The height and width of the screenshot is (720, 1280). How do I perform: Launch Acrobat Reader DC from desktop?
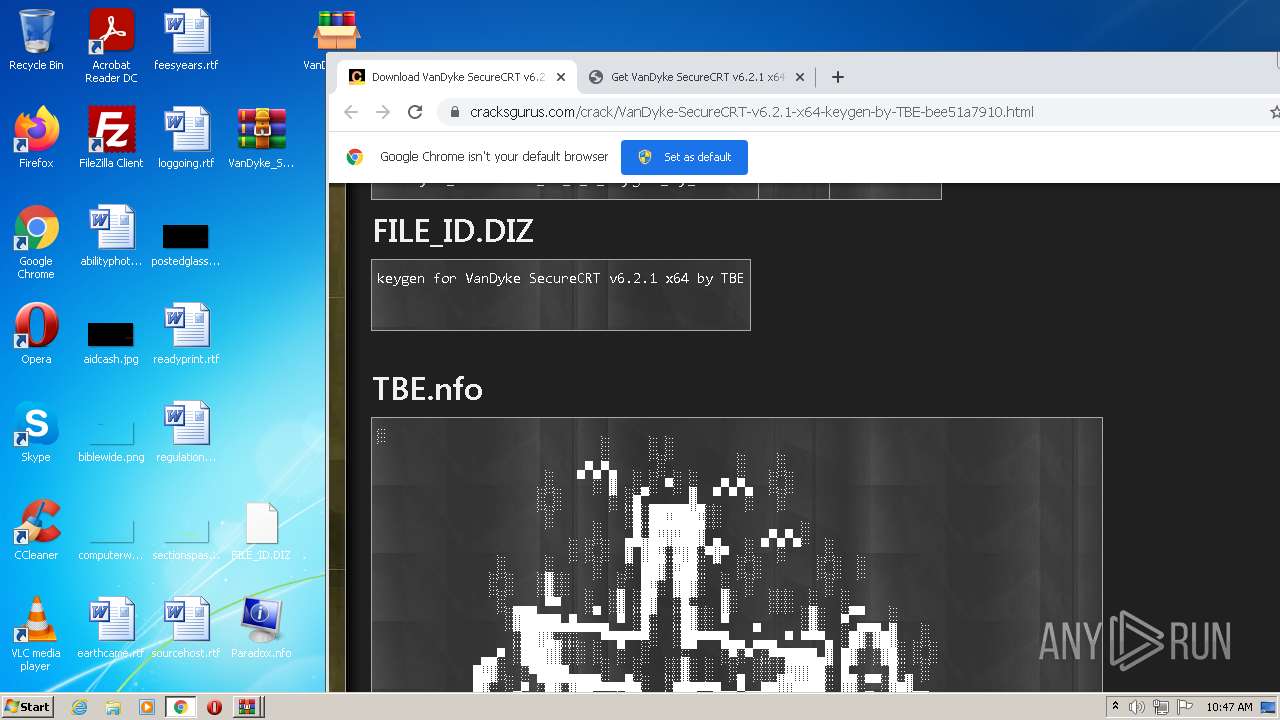point(111,45)
